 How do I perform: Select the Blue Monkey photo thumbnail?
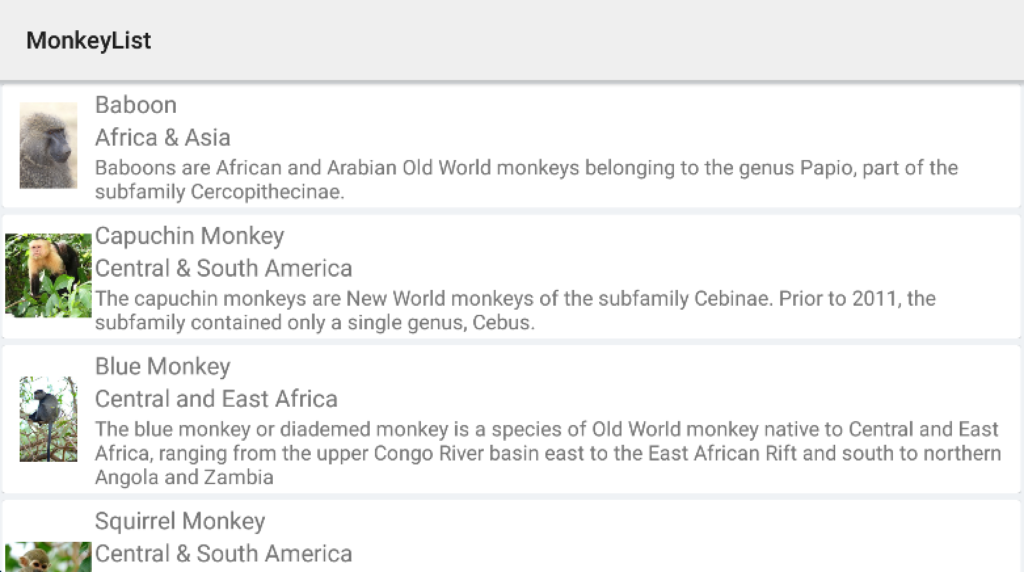tap(48, 418)
